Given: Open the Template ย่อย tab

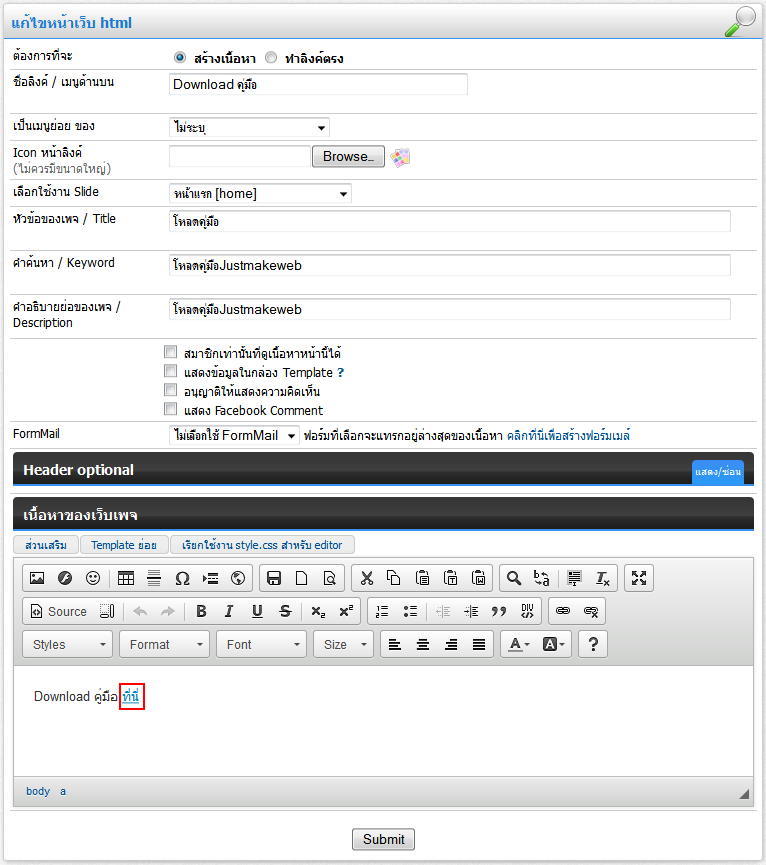Looking at the screenshot, I should (x=124, y=545).
